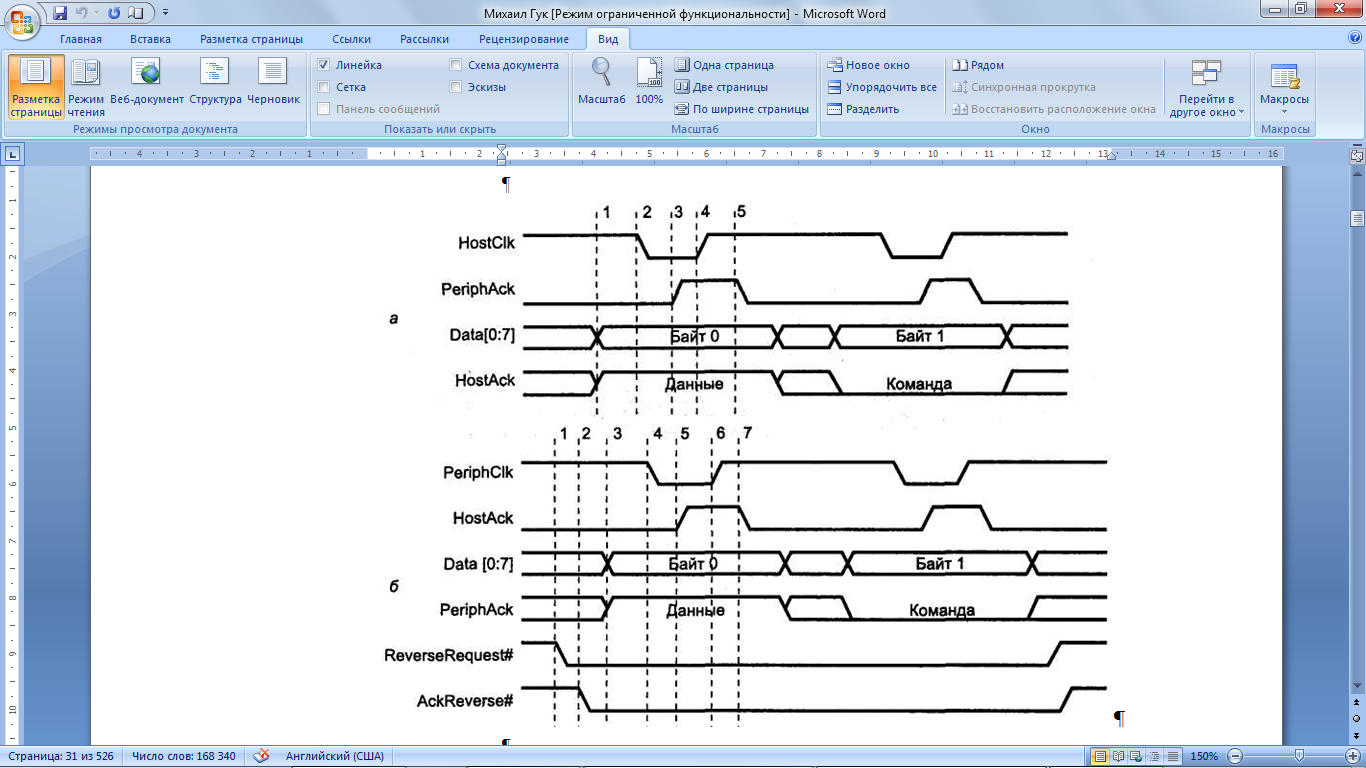Open the ribbon tab Разметка страницы

(251, 39)
